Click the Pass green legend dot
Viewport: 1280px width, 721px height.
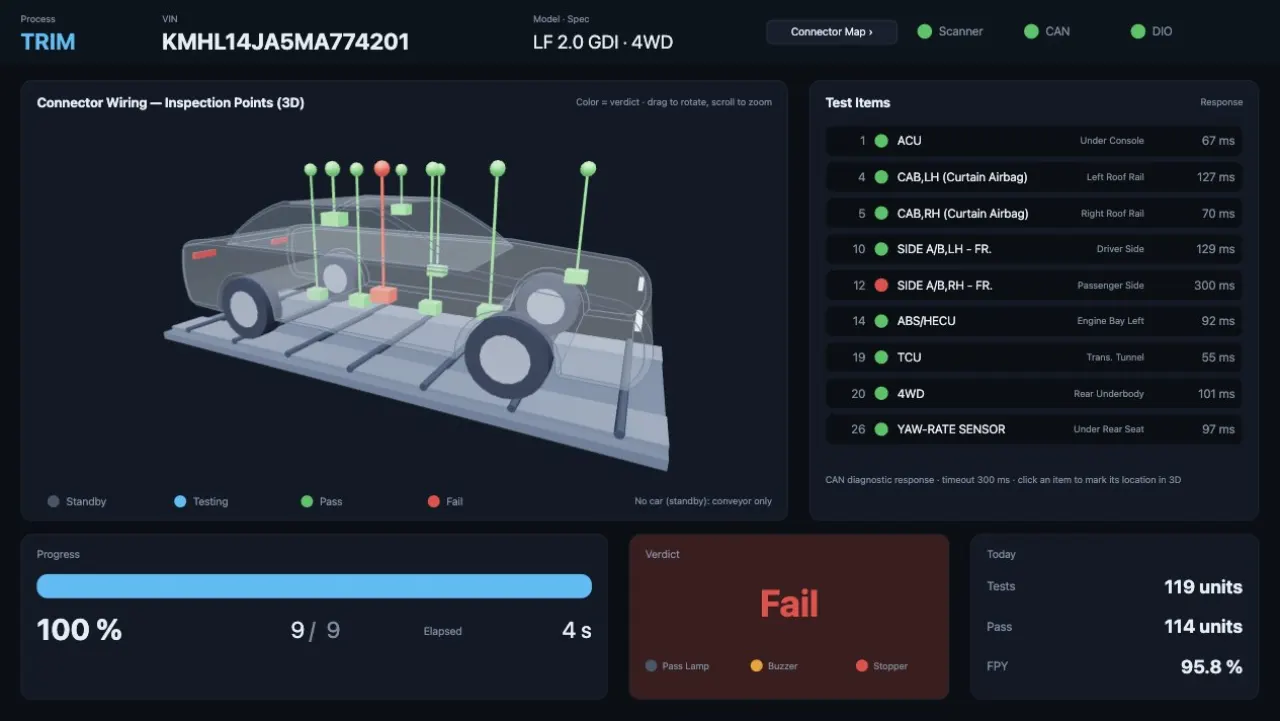click(307, 501)
